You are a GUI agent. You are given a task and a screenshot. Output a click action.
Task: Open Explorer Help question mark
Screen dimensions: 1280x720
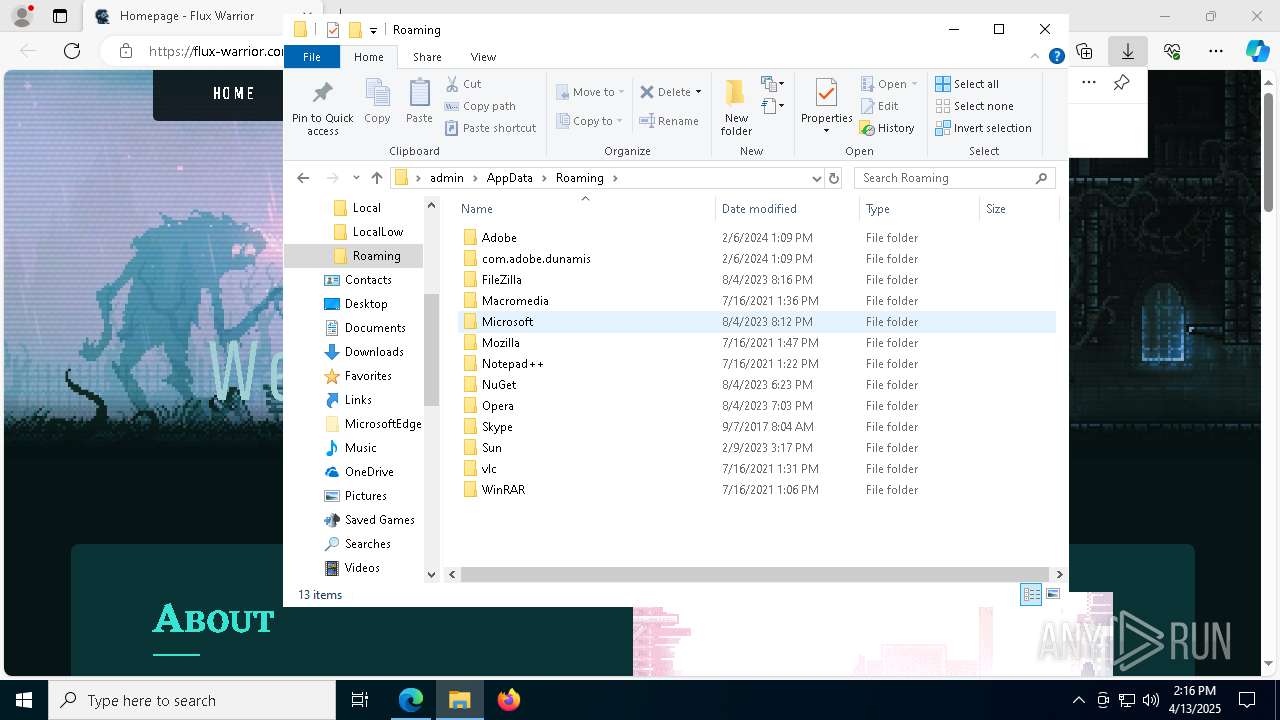pyautogui.click(x=1056, y=57)
